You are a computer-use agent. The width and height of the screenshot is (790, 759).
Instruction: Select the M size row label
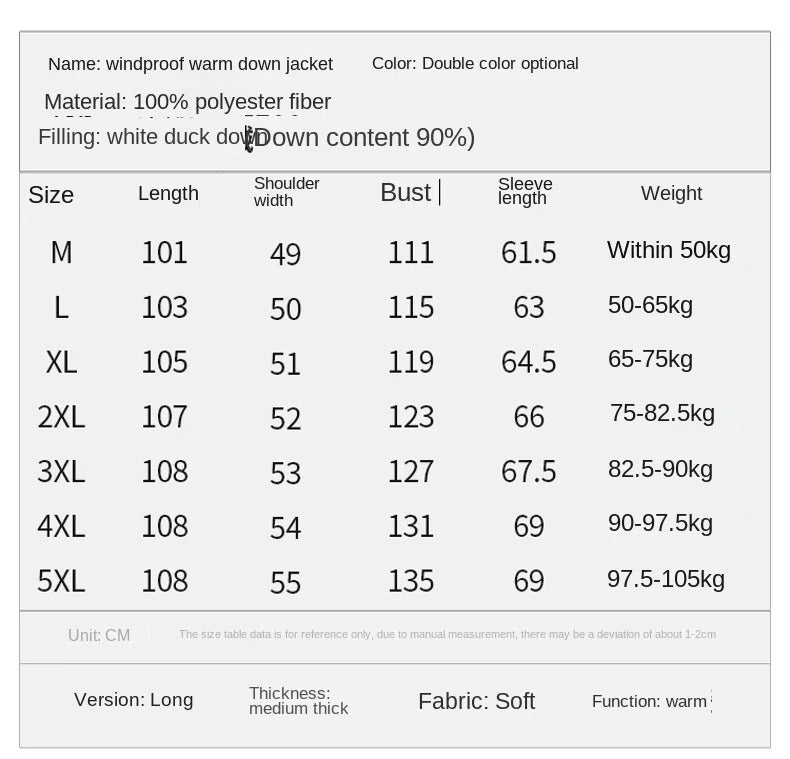61,252
